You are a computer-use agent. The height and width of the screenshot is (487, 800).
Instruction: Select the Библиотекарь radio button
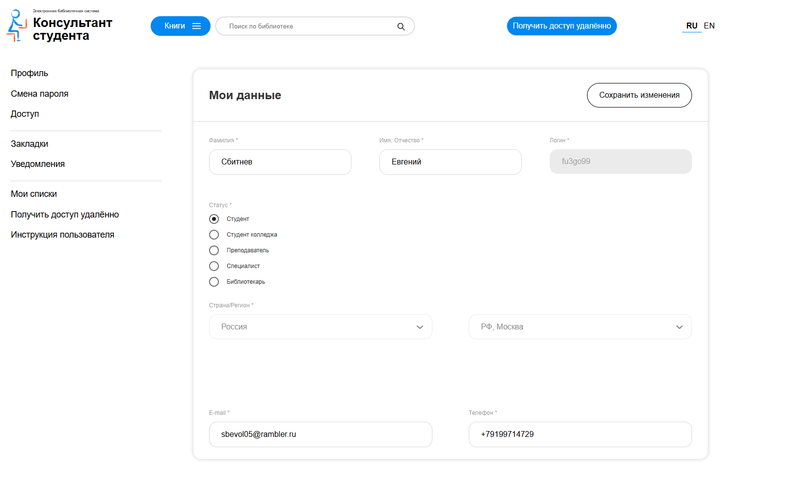[214, 282]
